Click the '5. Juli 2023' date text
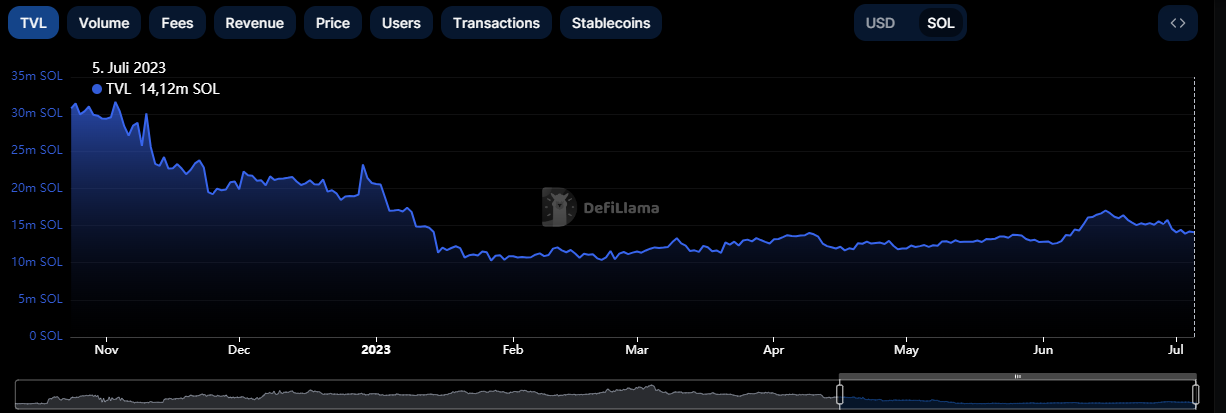This screenshot has width=1226, height=413. (x=128, y=68)
